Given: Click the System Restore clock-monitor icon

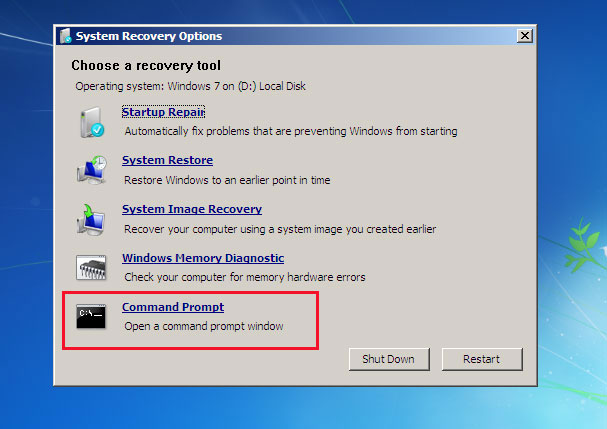Looking at the screenshot, I should click(92, 170).
